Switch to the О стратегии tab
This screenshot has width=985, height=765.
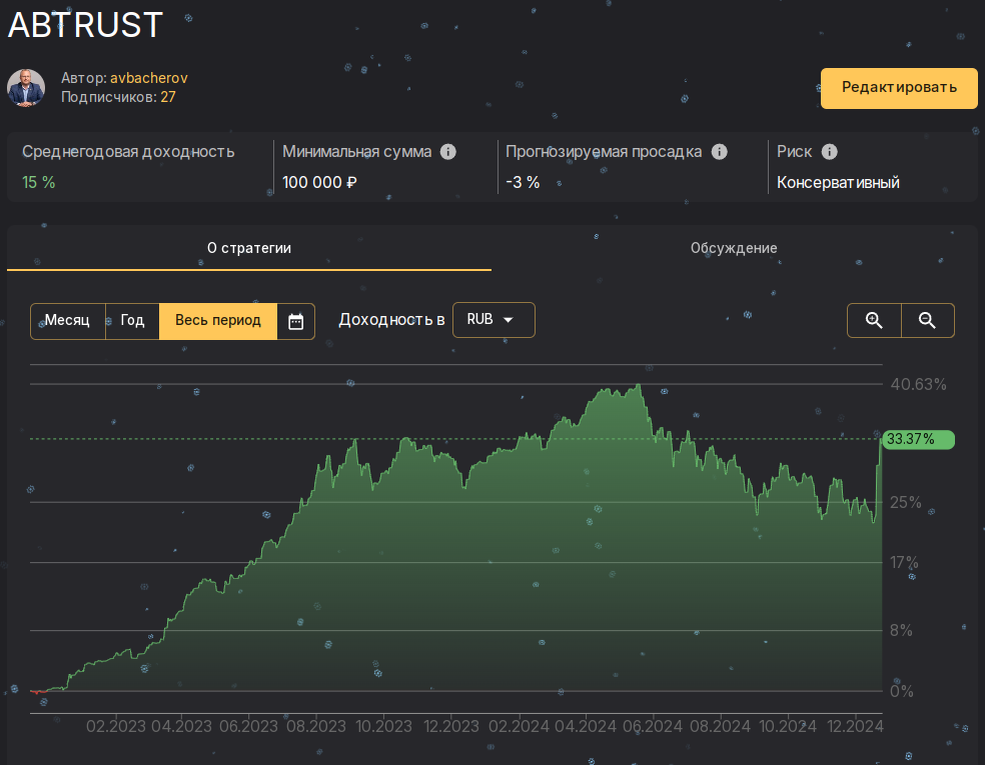click(248, 248)
